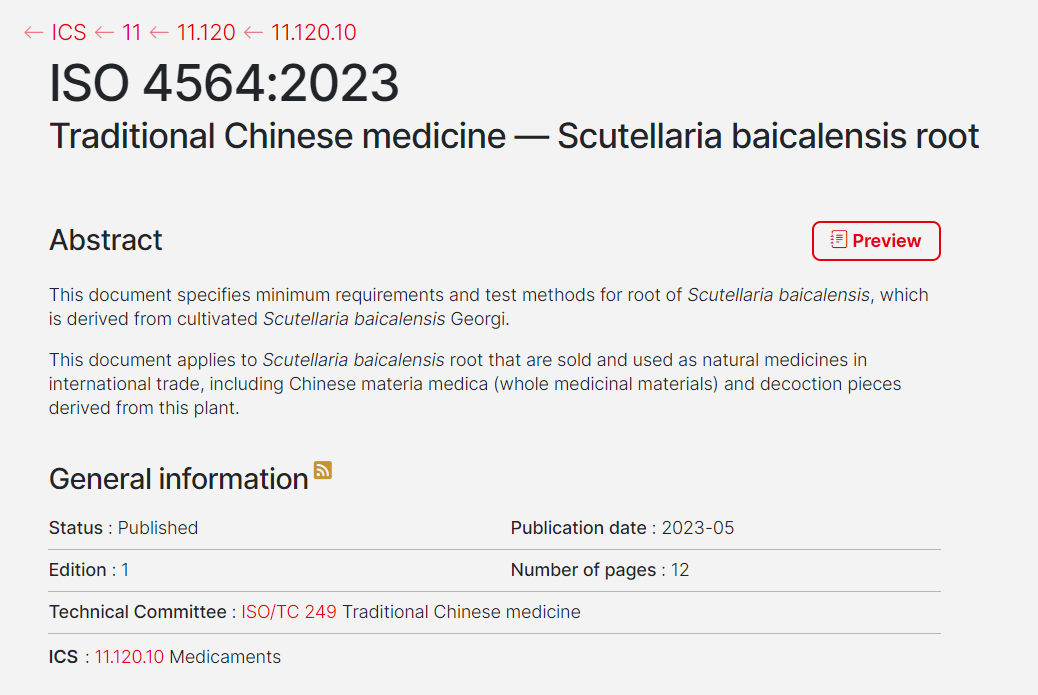Click the first abstract paragraph about minimum requirements
This screenshot has height=695, width=1038.
488,307
